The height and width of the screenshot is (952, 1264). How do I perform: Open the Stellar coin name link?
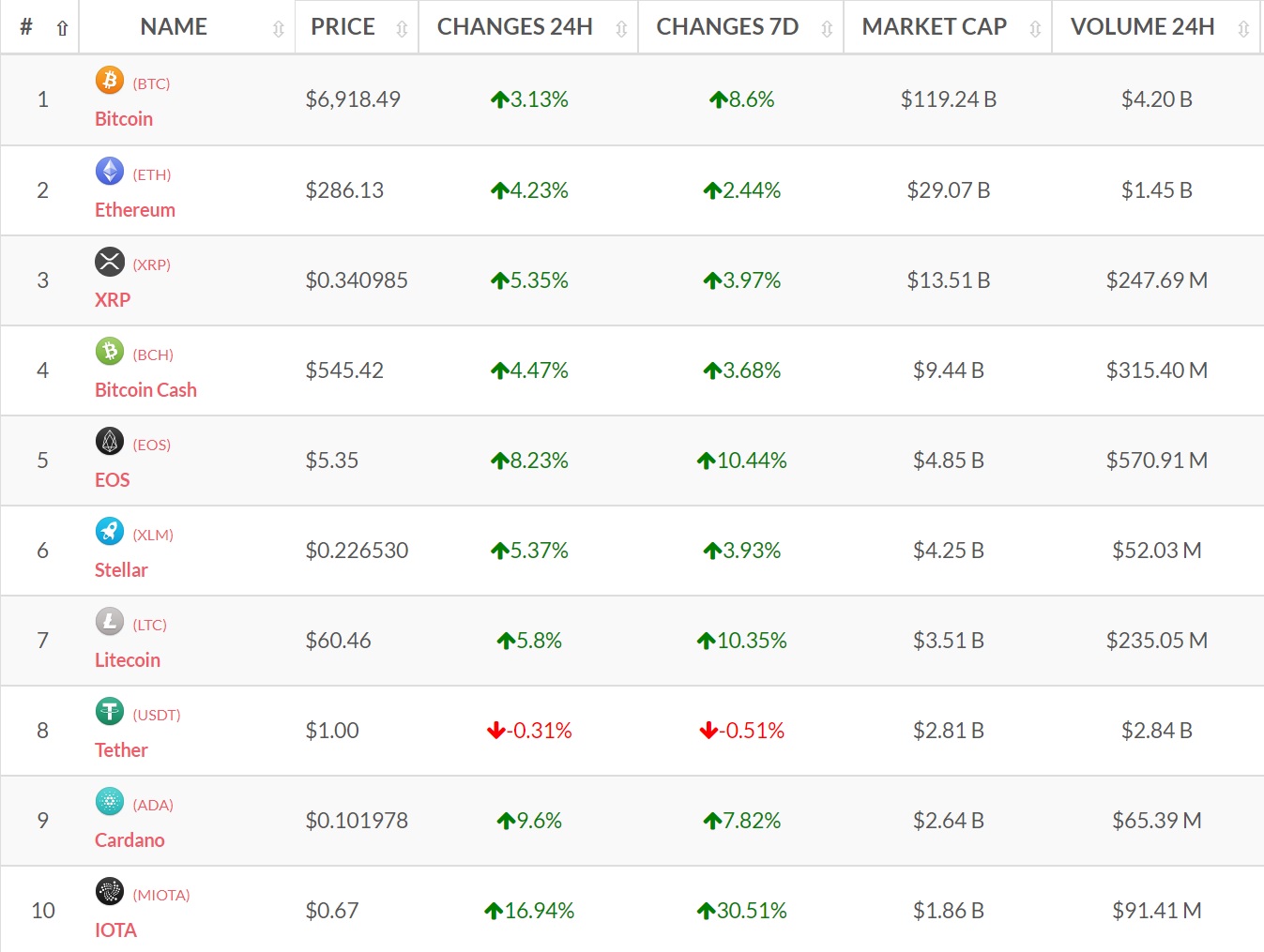pyautogui.click(x=121, y=570)
